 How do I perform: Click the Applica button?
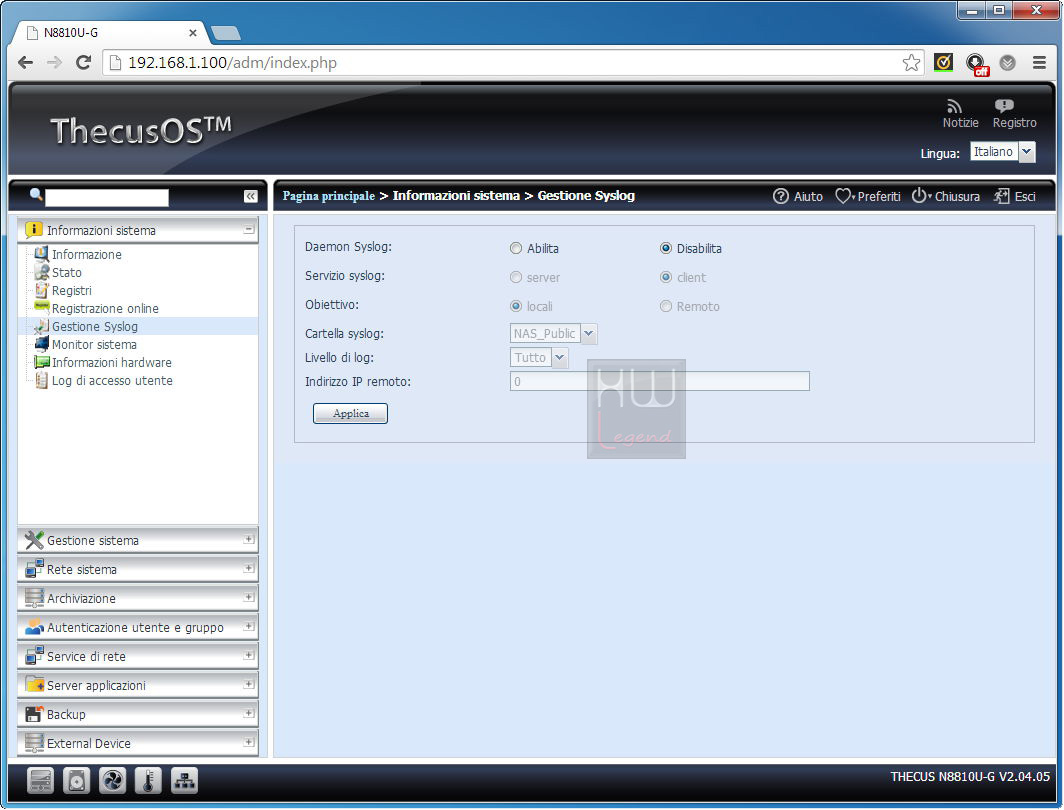[x=350, y=413]
